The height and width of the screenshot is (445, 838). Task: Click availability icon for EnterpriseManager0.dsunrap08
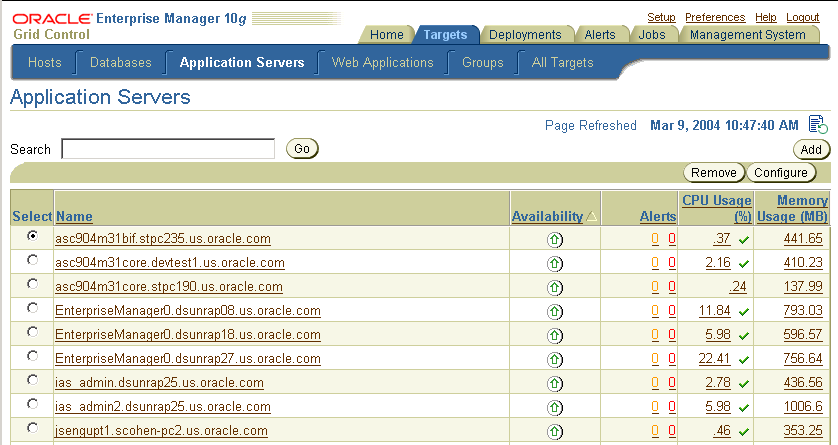pos(555,311)
